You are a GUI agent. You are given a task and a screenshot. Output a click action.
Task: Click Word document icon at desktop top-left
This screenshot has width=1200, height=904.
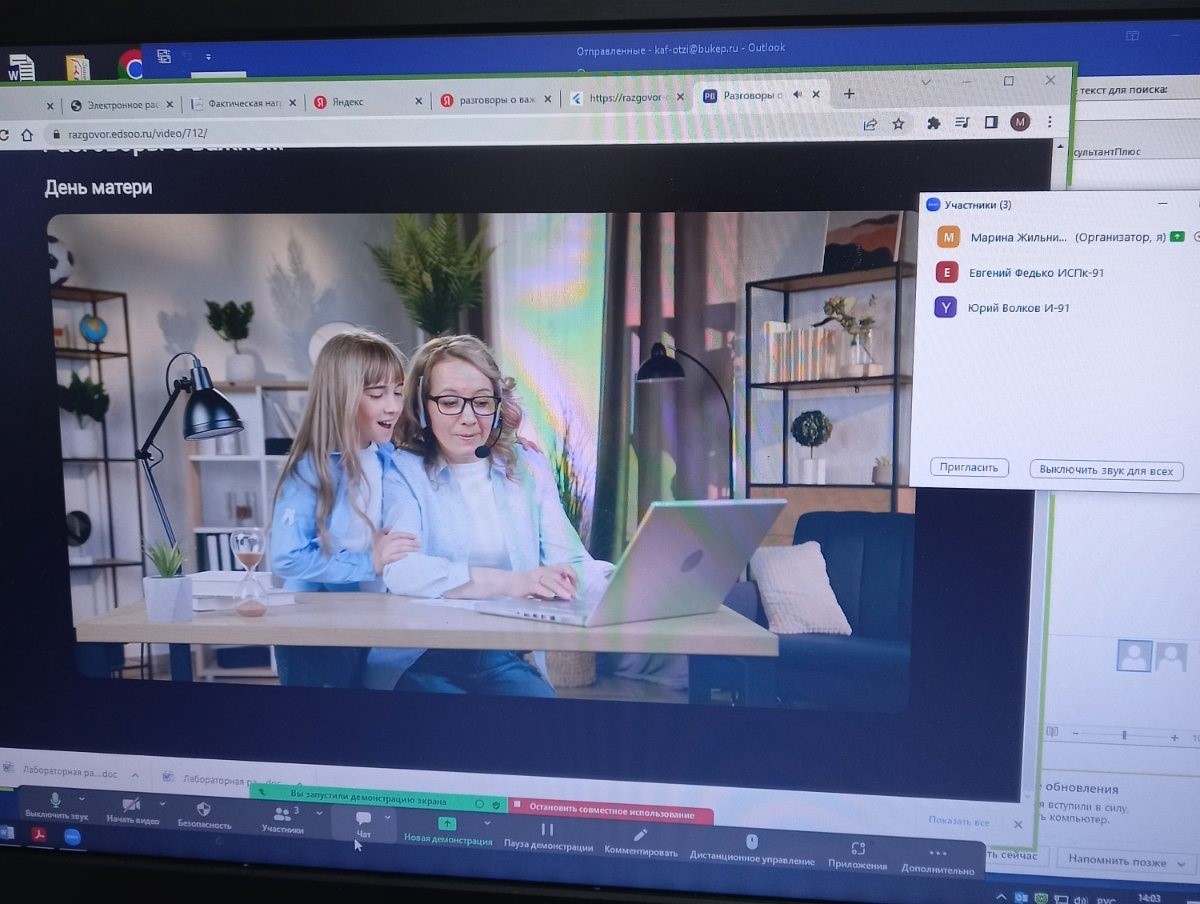click(x=21, y=67)
